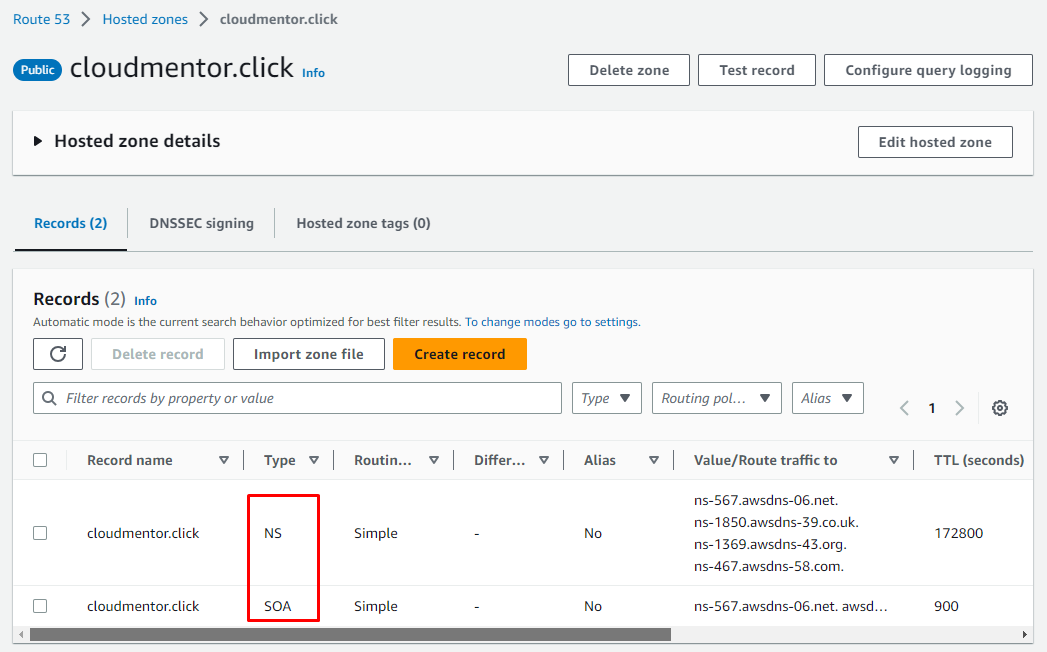Sort by Alias column arrow
The width and height of the screenshot is (1047, 652).
coord(654,461)
